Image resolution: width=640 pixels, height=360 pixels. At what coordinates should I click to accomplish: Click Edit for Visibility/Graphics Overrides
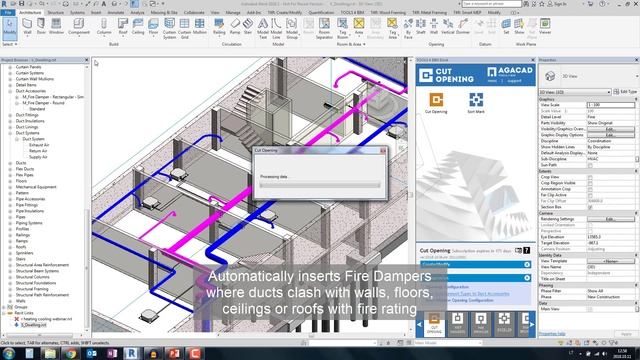click(611, 129)
